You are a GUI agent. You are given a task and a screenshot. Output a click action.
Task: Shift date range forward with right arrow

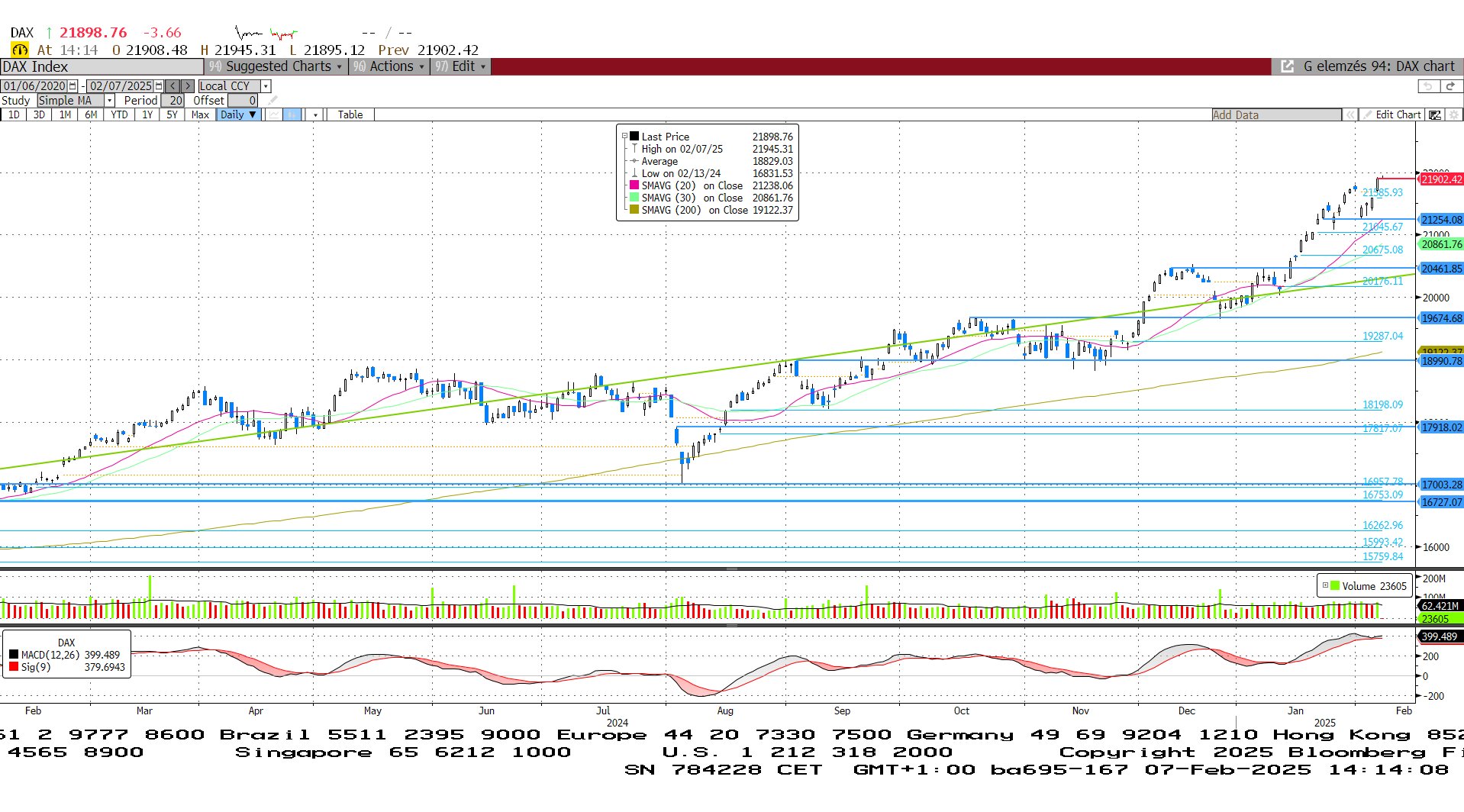coord(187,86)
